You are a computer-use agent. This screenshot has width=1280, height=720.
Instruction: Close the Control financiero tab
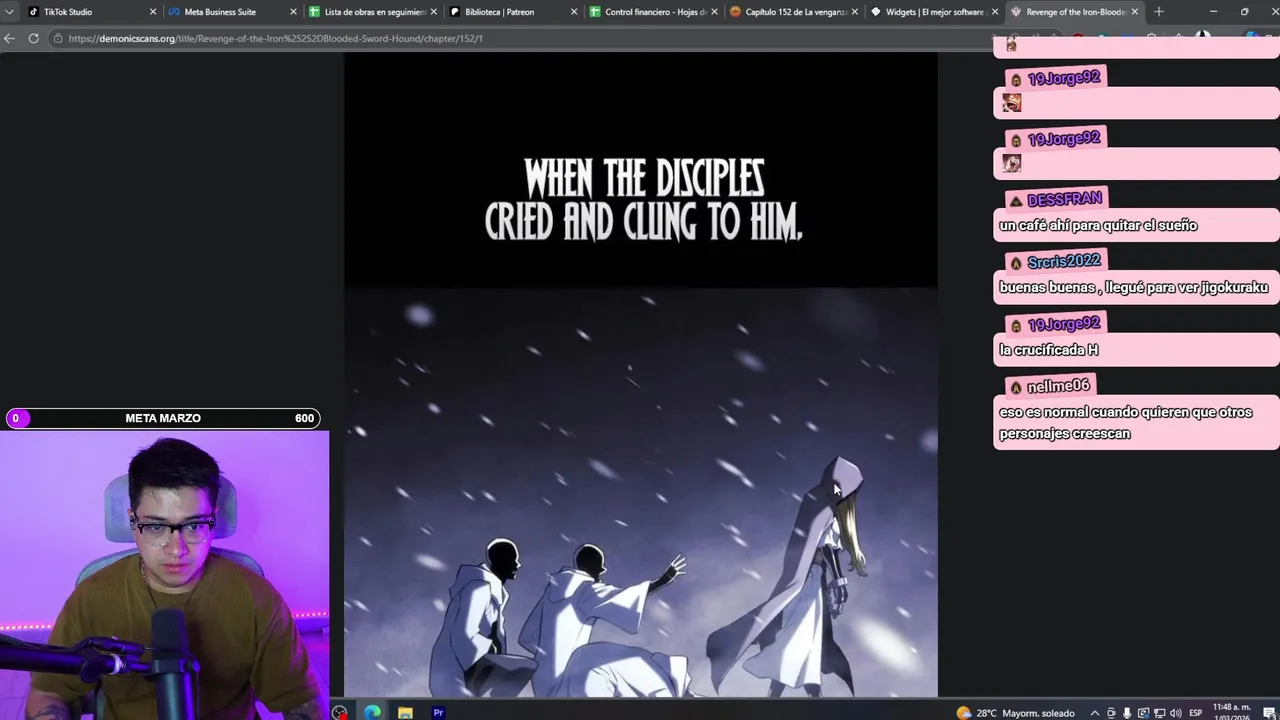coord(714,12)
